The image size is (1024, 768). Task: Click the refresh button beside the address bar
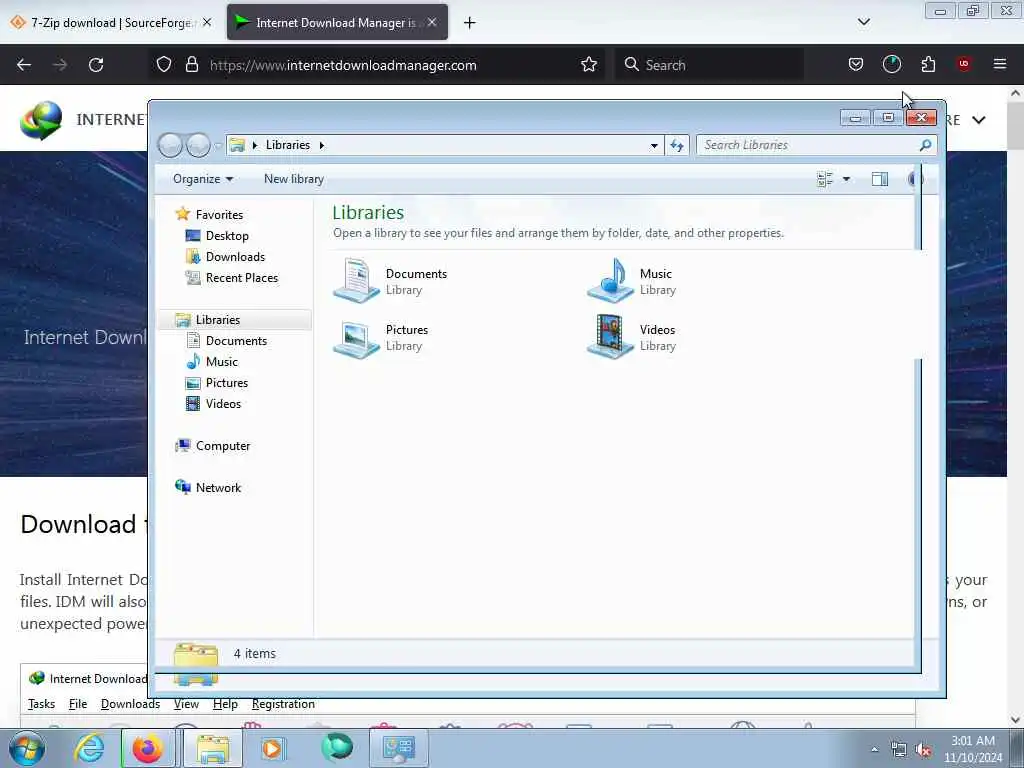coord(677,146)
